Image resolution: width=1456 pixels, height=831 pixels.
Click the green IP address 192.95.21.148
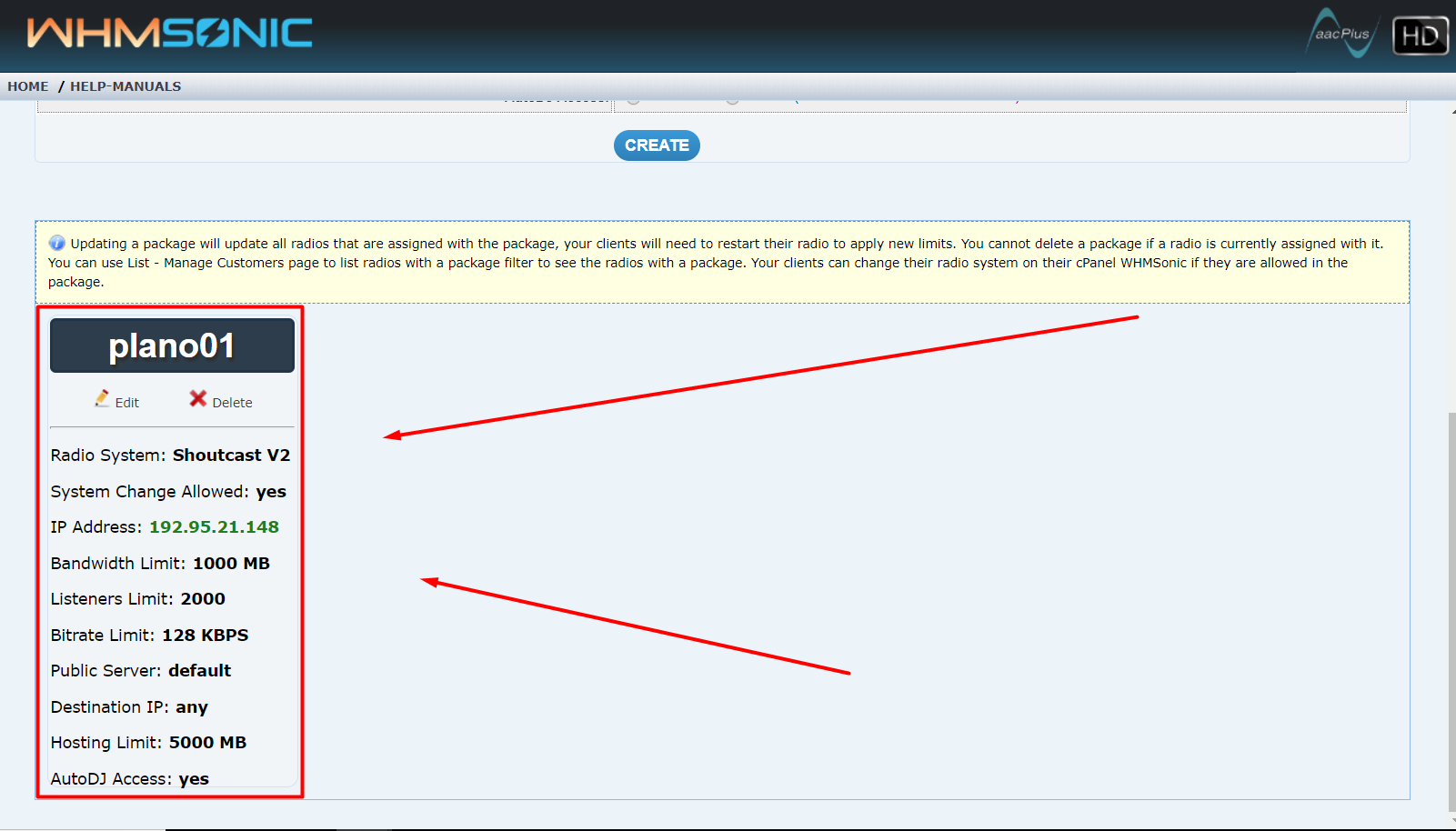tap(214, 527)
